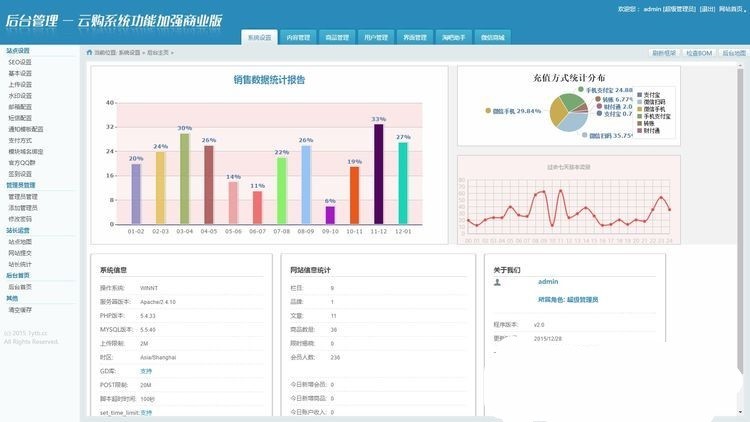The width and height of the screenshot is (750, 422).
Task: Click the GD库 支持 value link
Action: tap(146, 371)
